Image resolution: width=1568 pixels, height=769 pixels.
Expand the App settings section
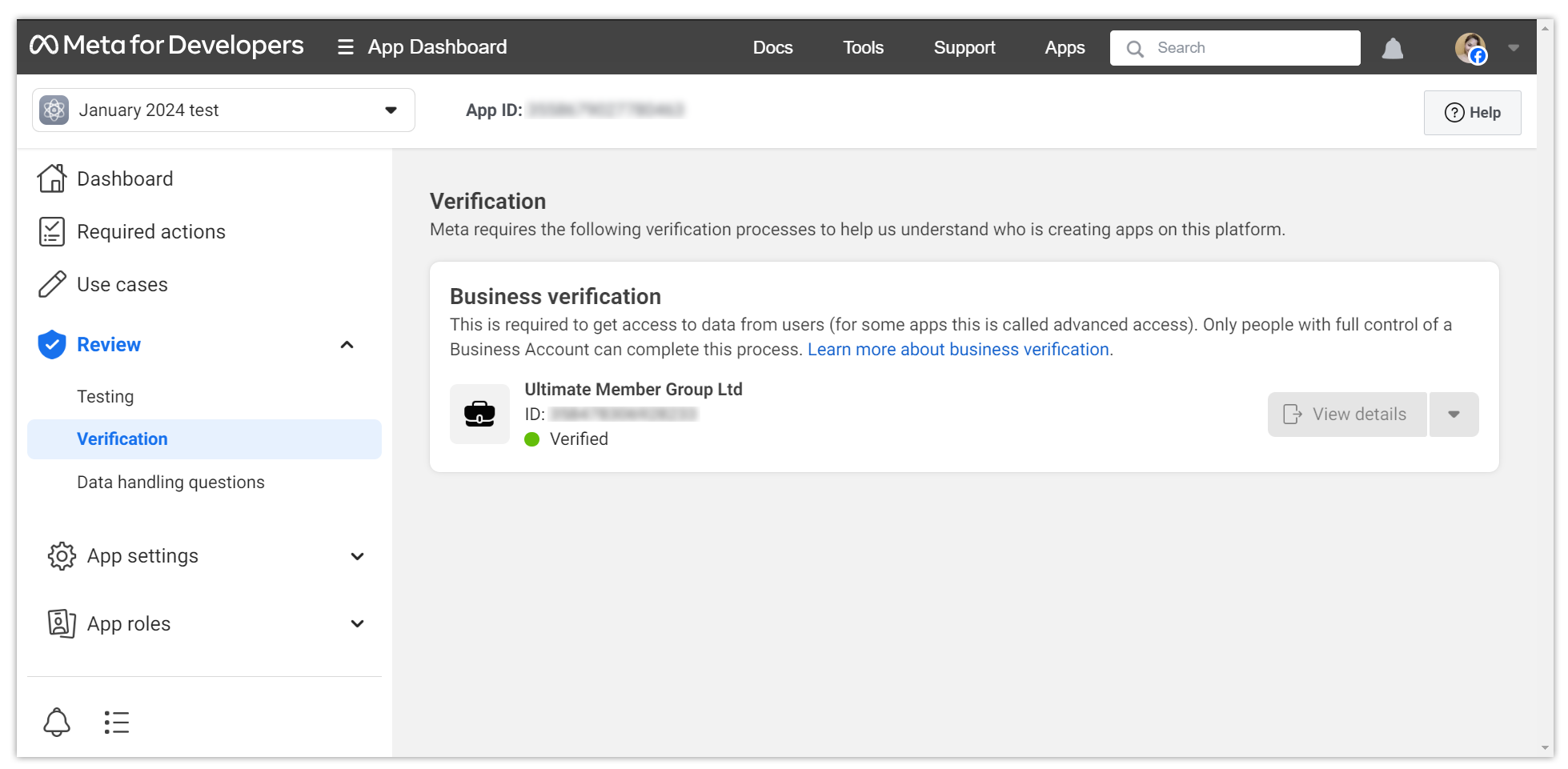click(x=357, y=556)
